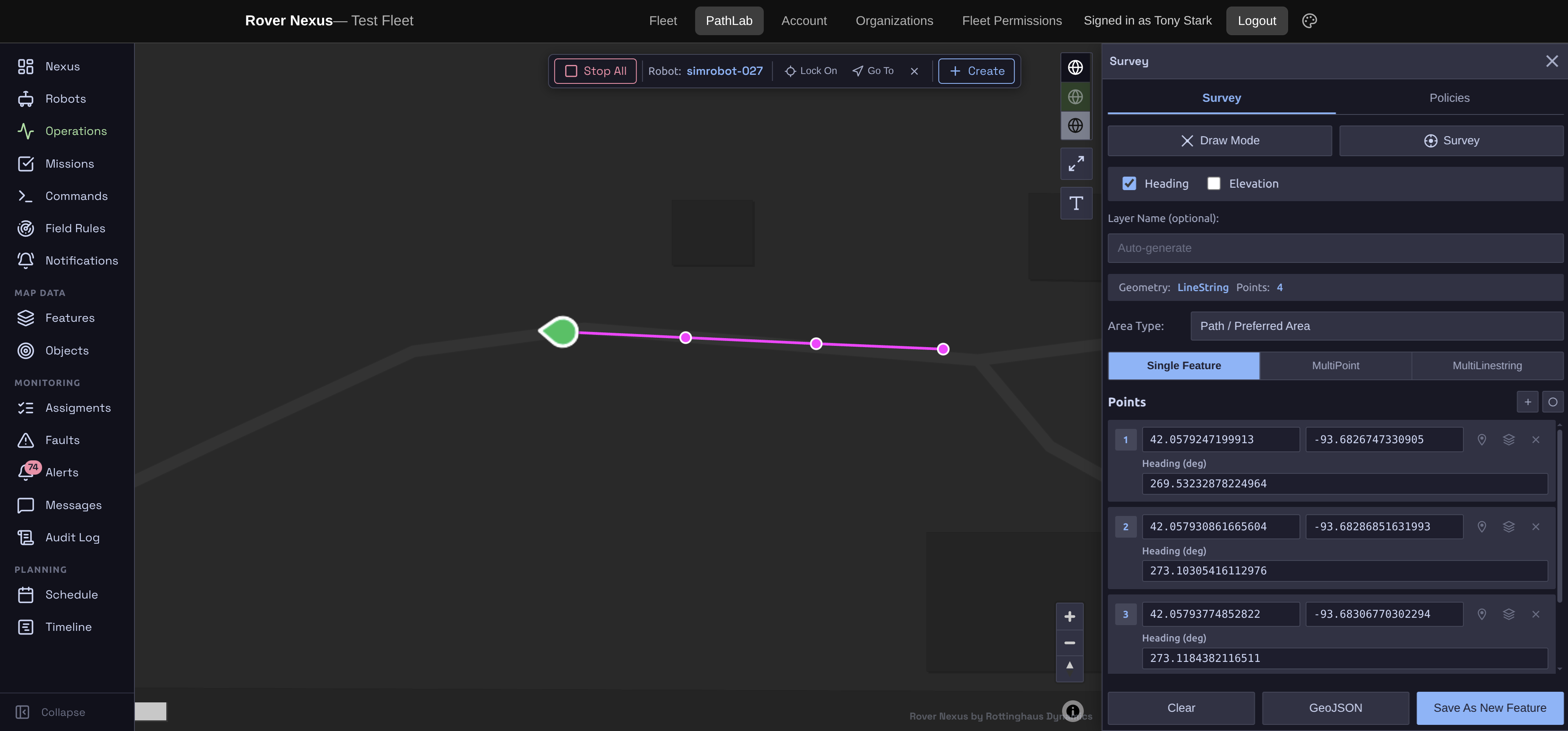Image resolution: width=1568 pixels, height=731 pixels.
Task: Toggle fullscreen map view
Action: pos(1076,164)
